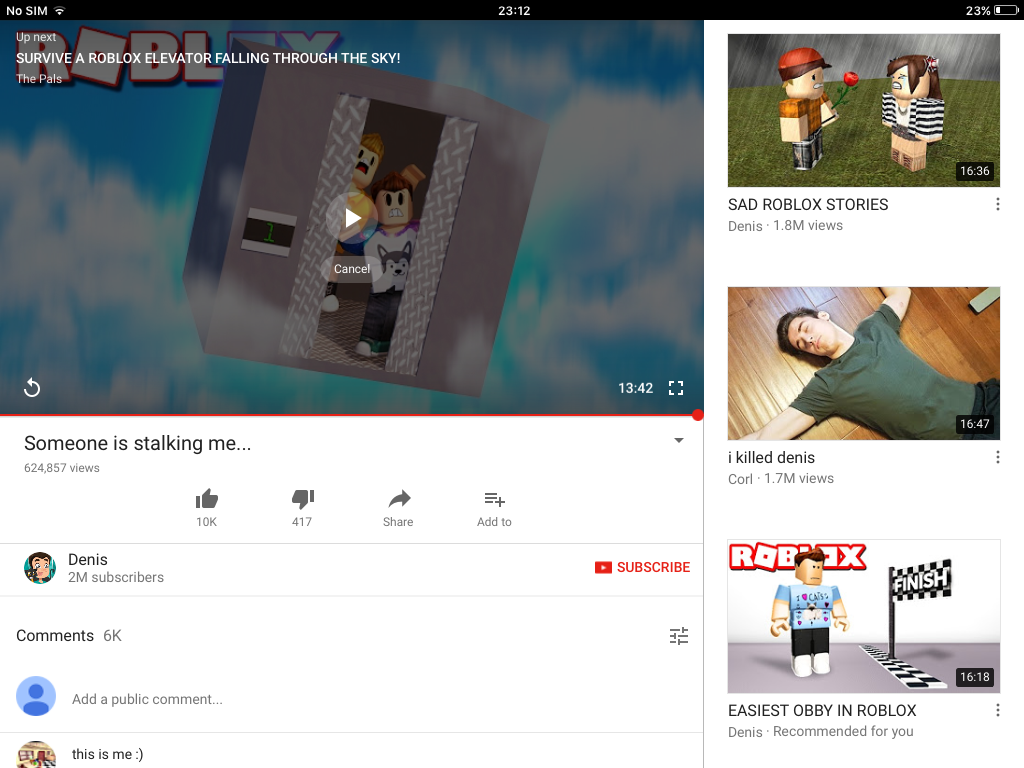Click the 624,857 views count
1024x768 pixels.
pos(61,468)
